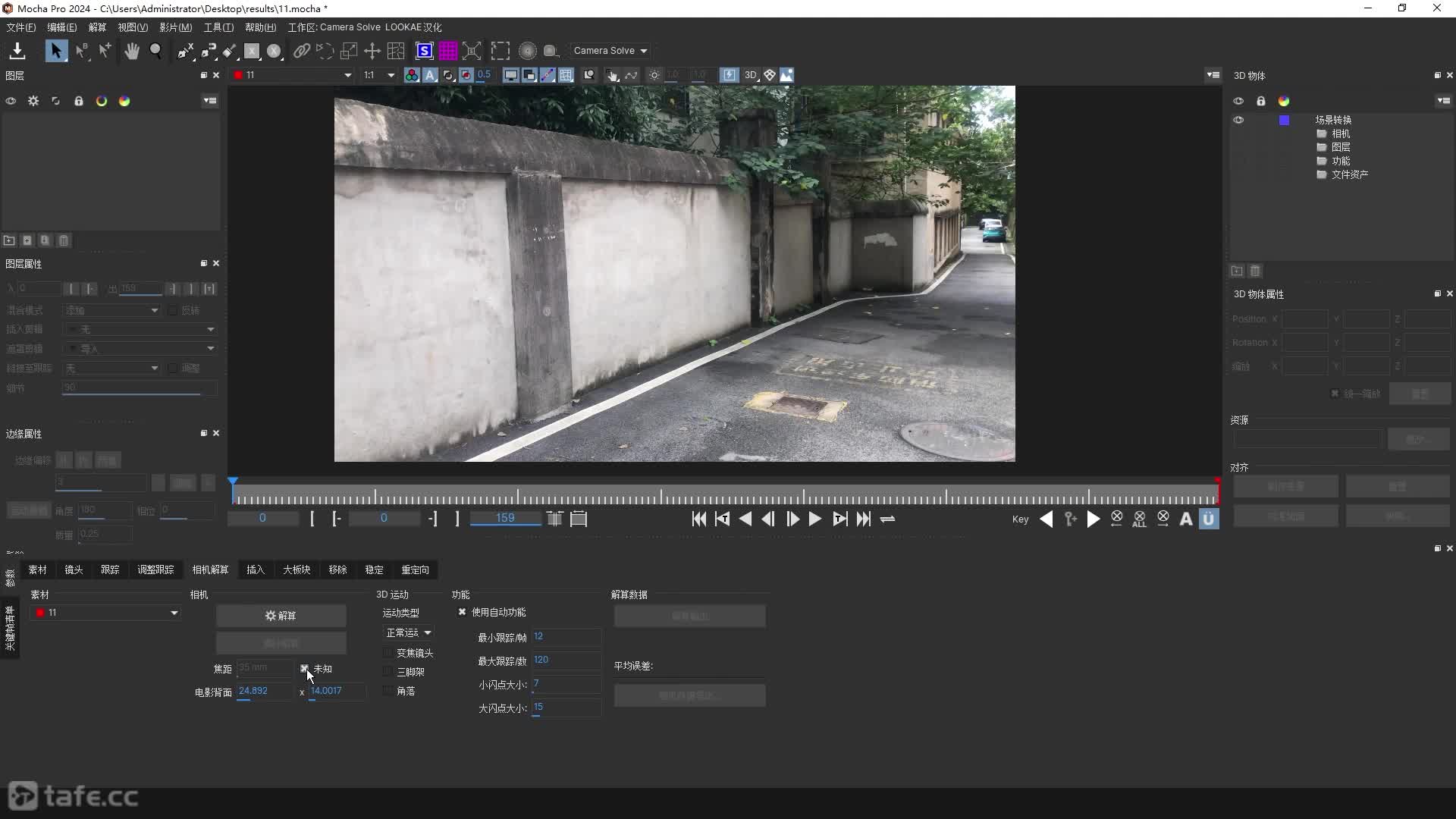Enable the 角落 checkbox
The width and height of the screenshot is (1456, 819).
[388, 691]
